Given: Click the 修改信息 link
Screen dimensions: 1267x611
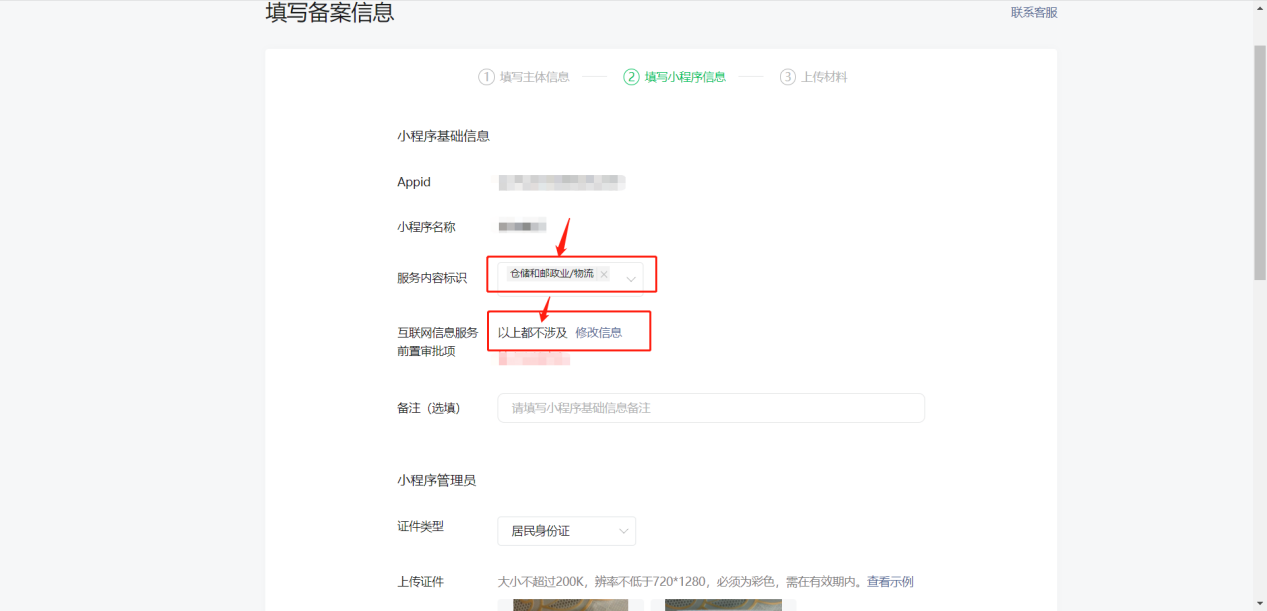Looking at the screenshot, I should coord(598,333).
